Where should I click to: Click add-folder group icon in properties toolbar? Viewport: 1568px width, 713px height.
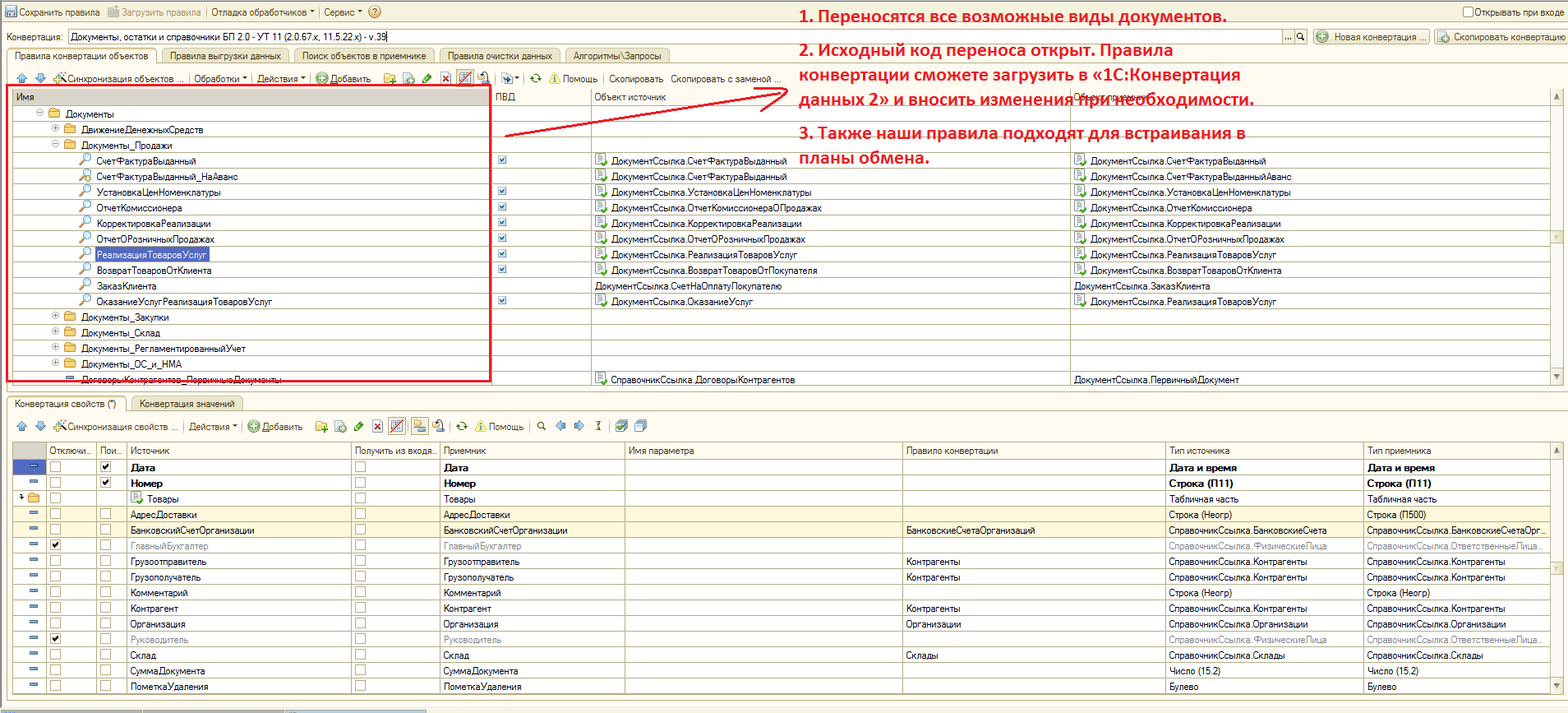(322, 426)
